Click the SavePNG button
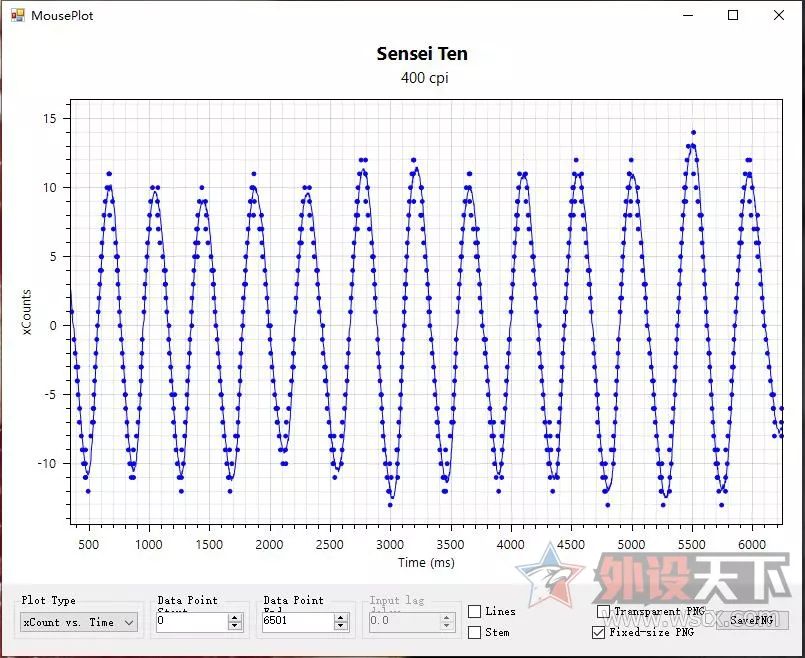 [752, 620]
